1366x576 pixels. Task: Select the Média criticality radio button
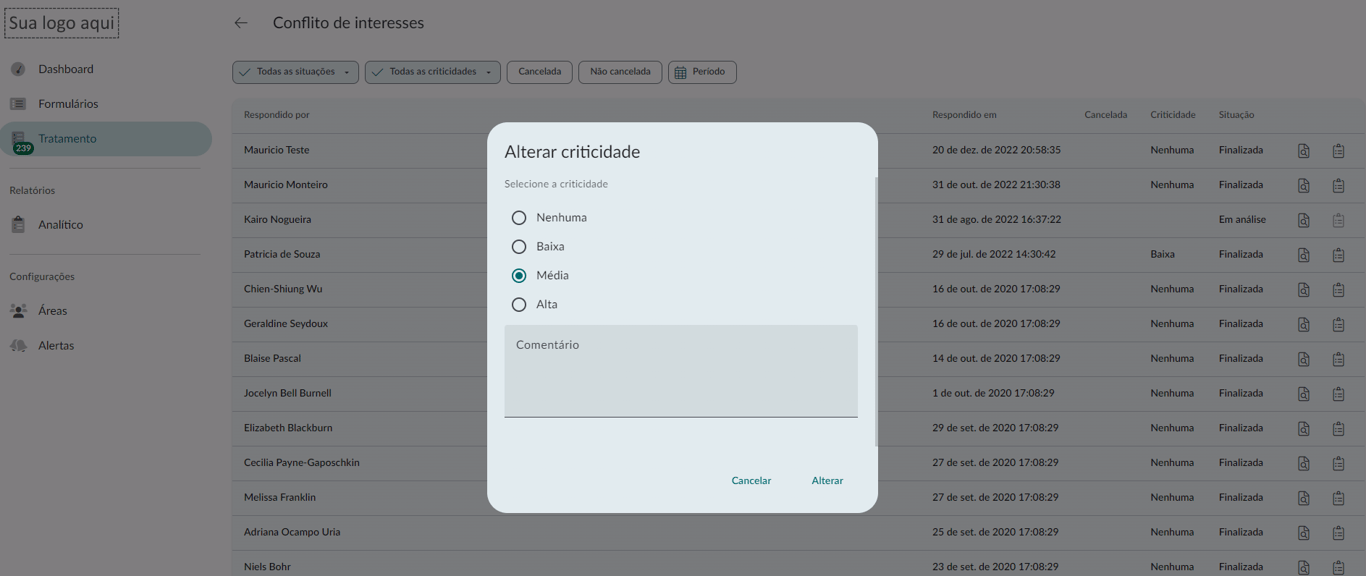(x=519, y=275)
